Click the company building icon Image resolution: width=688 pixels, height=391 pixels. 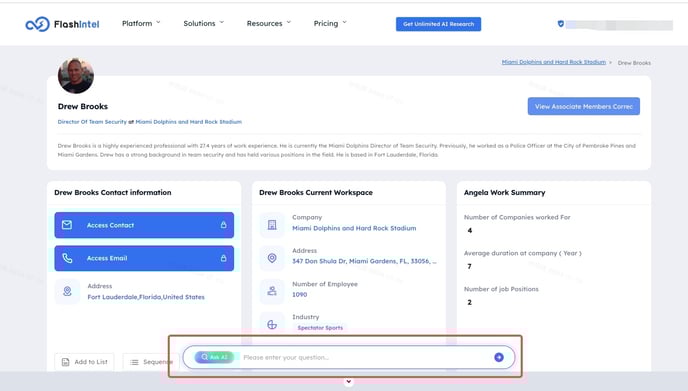(x=272, y=225)
